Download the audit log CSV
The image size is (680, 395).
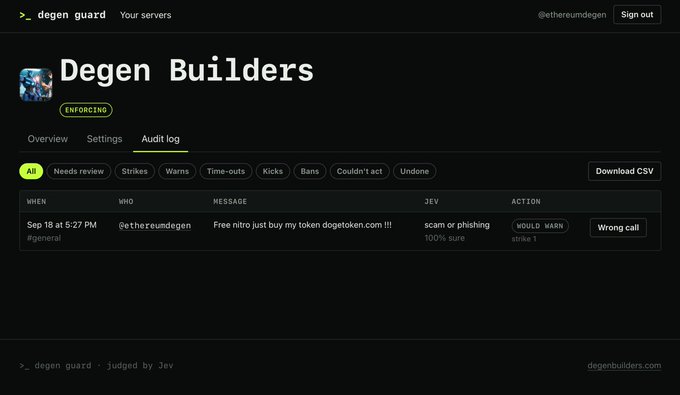coord(624,171)
